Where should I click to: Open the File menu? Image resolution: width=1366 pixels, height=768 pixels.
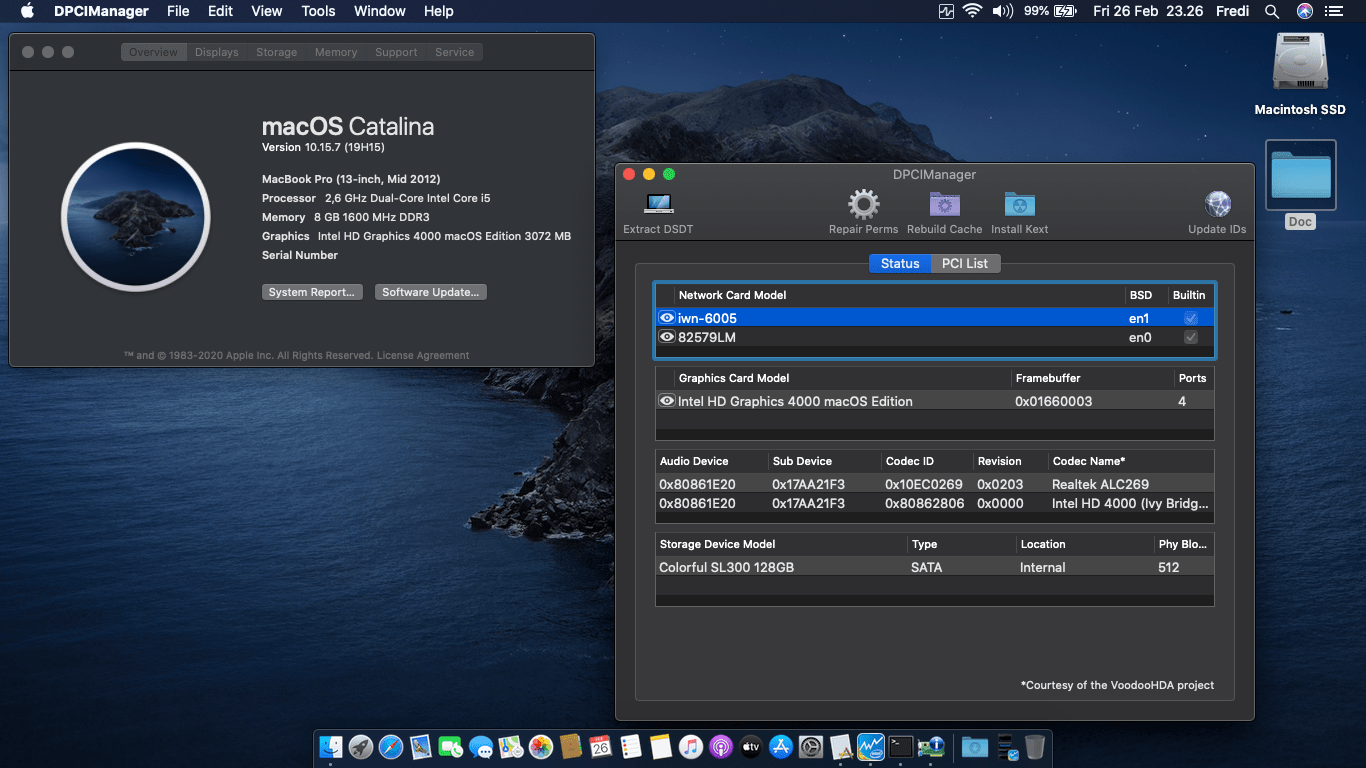[178, 11]
